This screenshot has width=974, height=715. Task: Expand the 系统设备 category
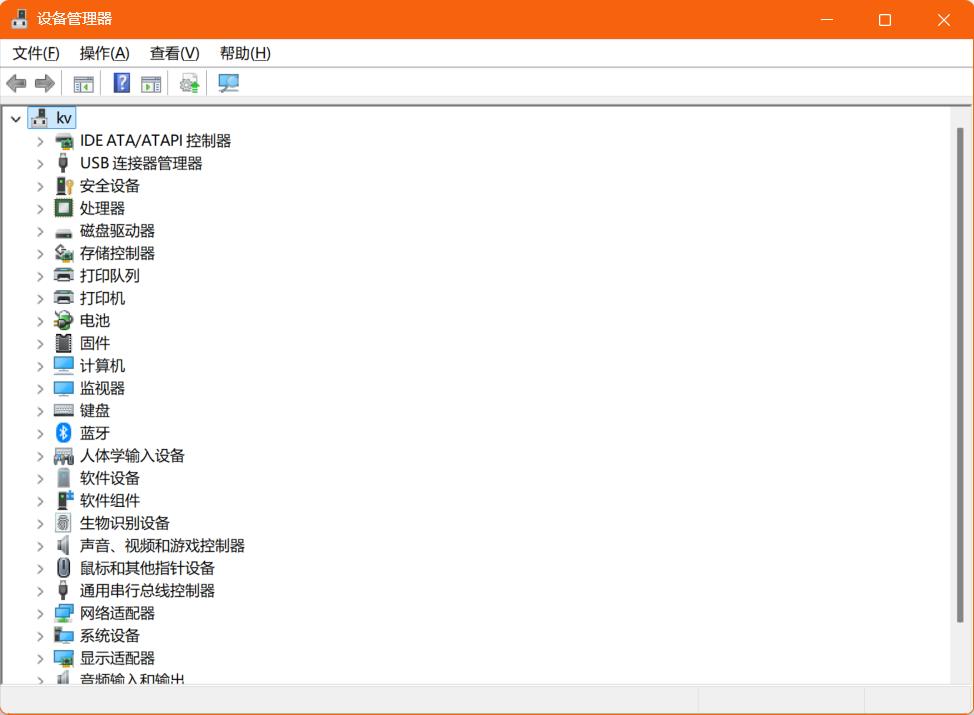pyautogui.click(x=40, y=636)
